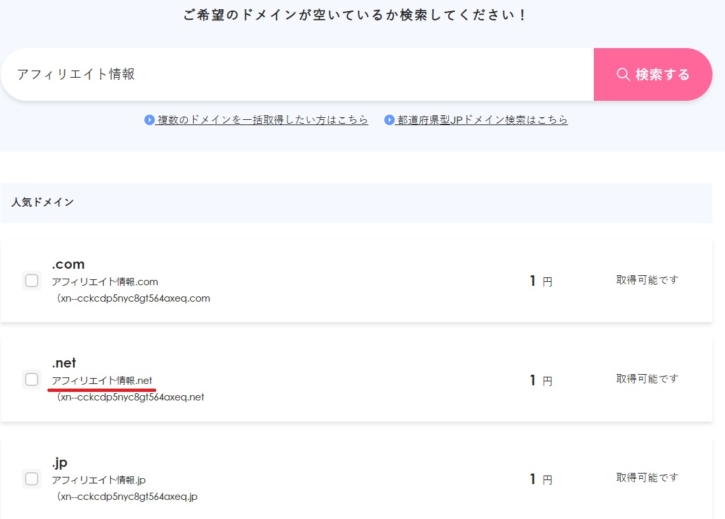725x519 pixels.
Task: Click the magnifier icon in search button
Action: click(x=623, y=74)
